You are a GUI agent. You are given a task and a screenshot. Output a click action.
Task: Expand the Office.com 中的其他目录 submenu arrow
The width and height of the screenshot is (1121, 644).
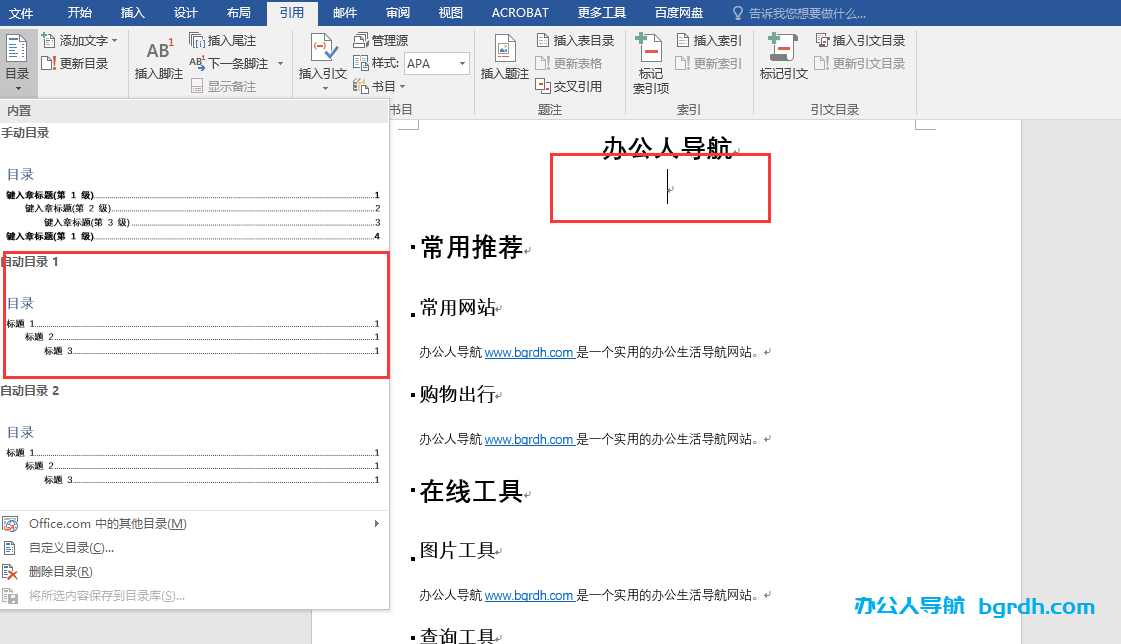[376, 524]
